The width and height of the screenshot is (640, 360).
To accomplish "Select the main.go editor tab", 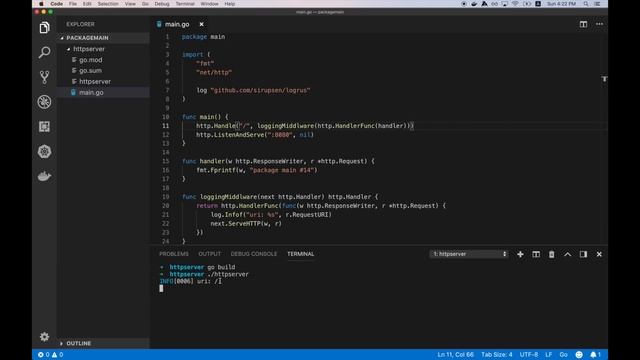I will [x=177, y=24].
